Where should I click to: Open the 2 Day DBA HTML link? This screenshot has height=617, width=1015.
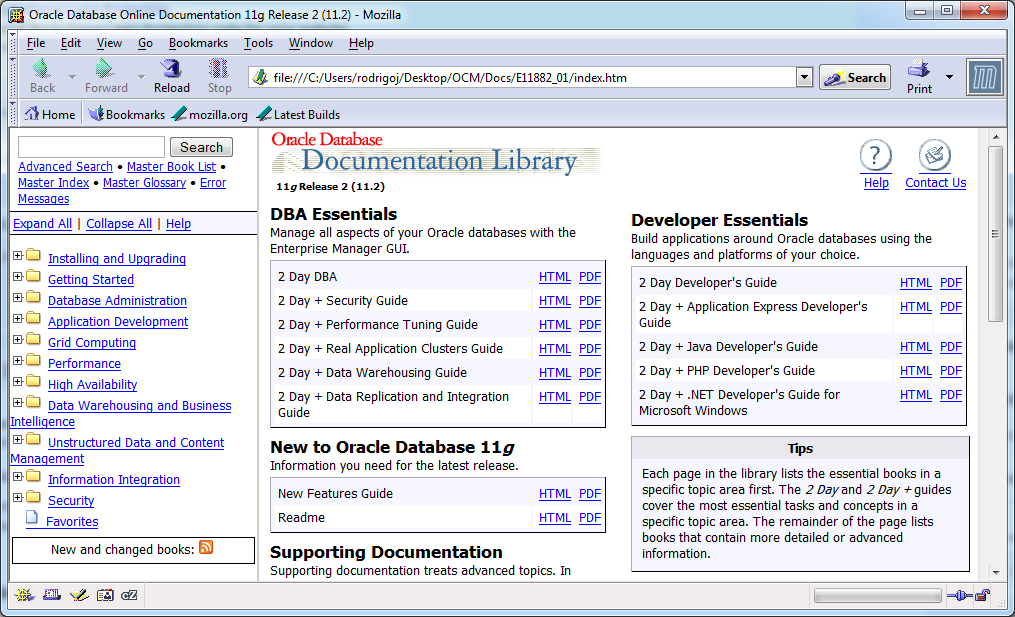(555, 277)
